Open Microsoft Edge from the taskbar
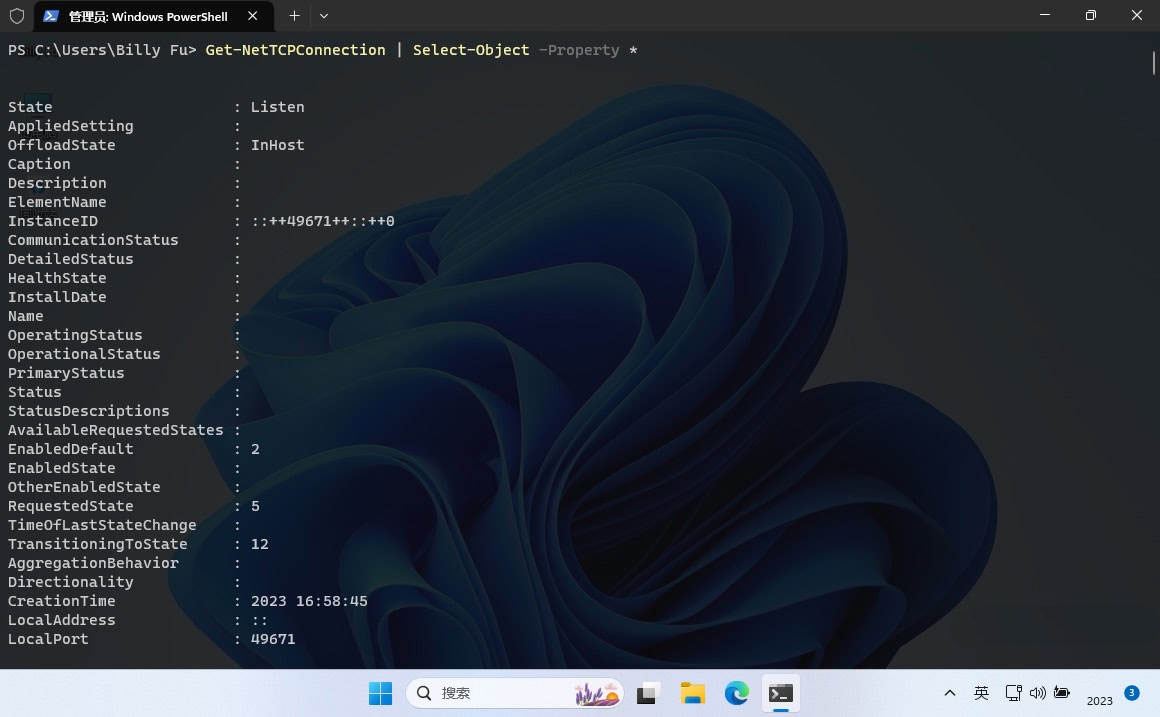This screenshot has height=717, width=1160. (x=736, y=693)
